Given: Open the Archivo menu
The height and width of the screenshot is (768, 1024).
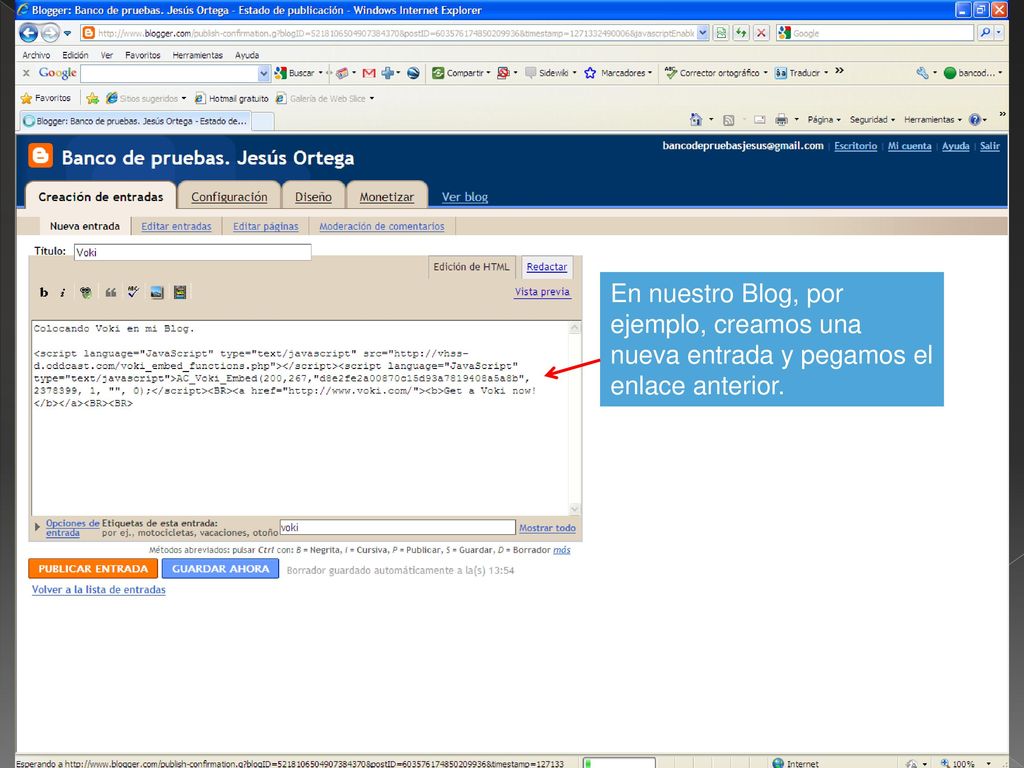Looking at the screenshot, I should coord(36,55).
